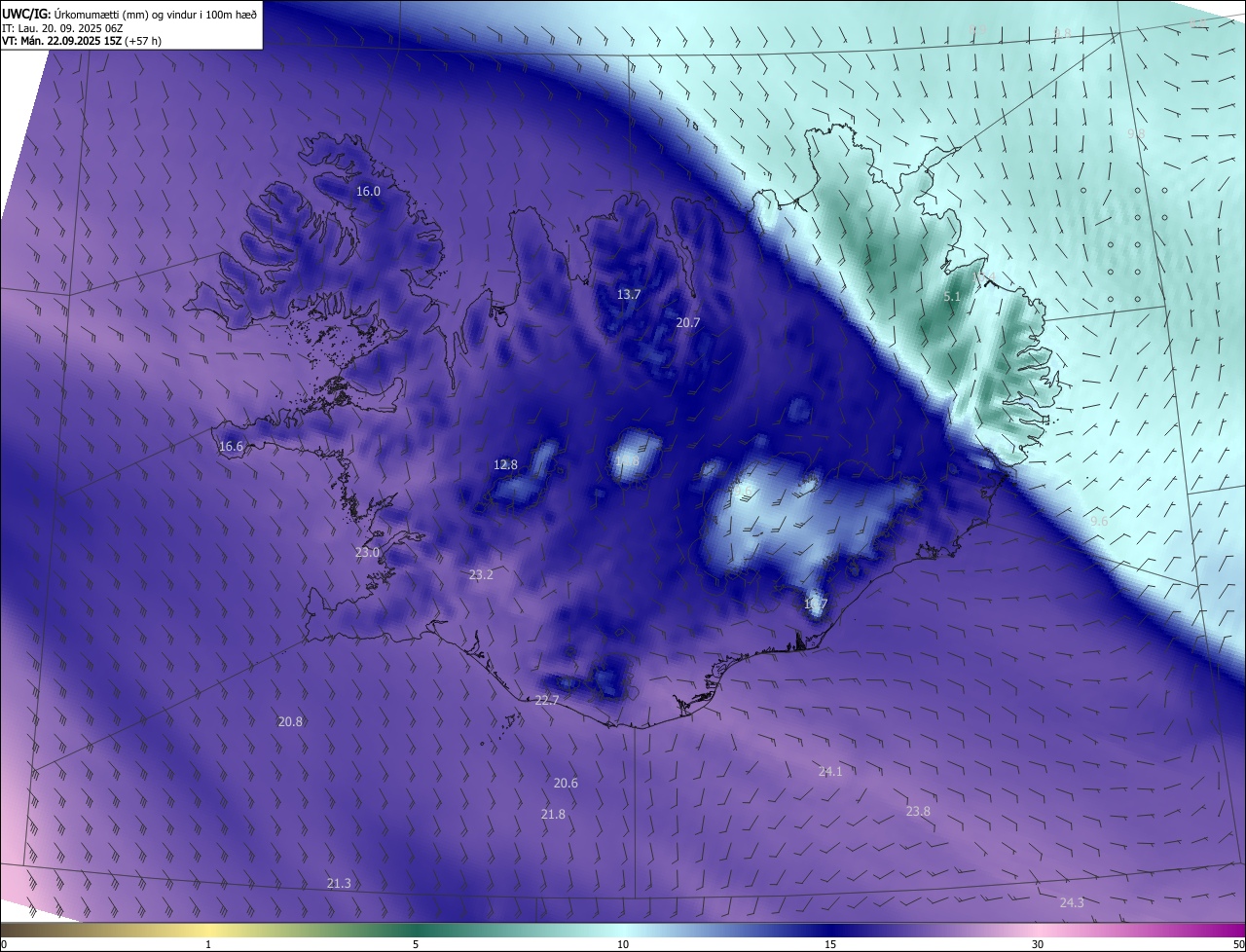Click the 20.7 value label on the map
The width and height of the screenshot is (1246, 952).
688,322
